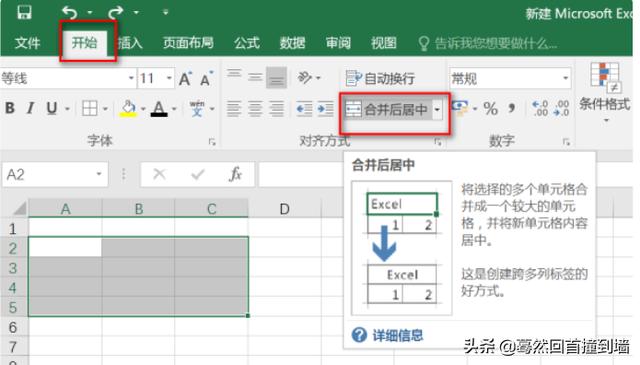The height and width of the screenshot is (365, 640).
Task: Click the A2 Name Box
Action: tap(55, 174)
